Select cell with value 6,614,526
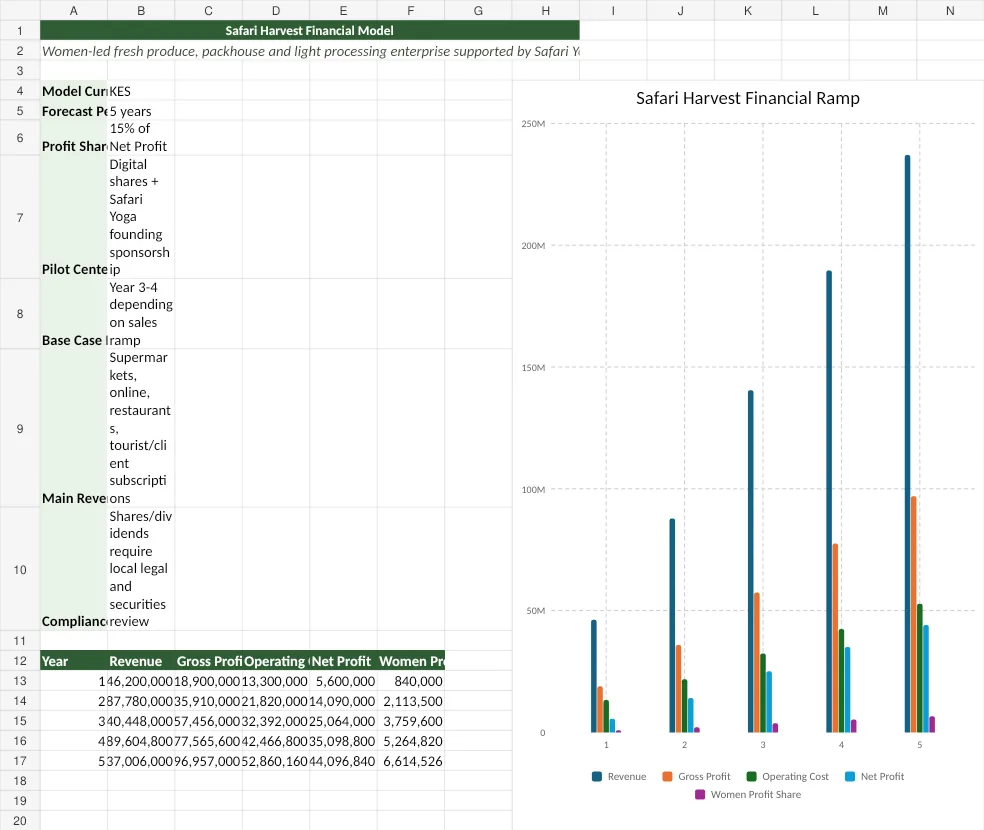 (411, 761)
